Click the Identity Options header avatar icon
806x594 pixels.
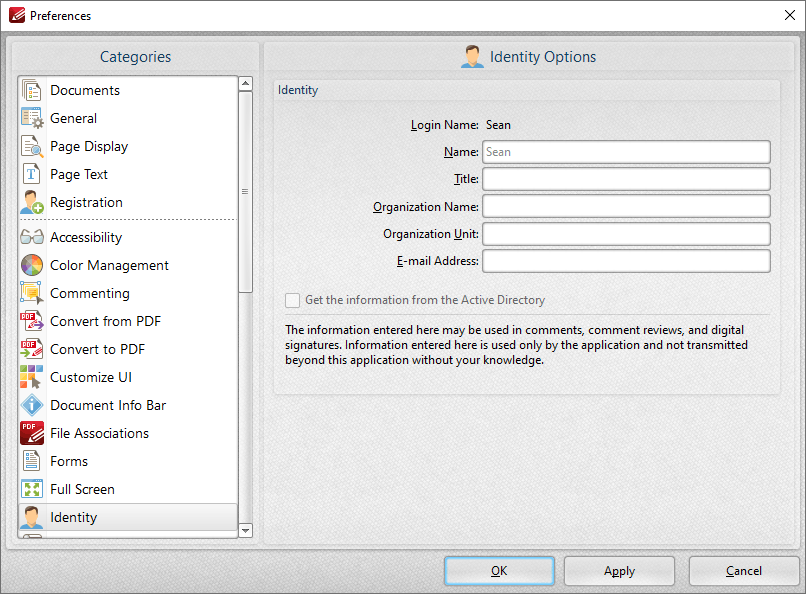point(472,57)
